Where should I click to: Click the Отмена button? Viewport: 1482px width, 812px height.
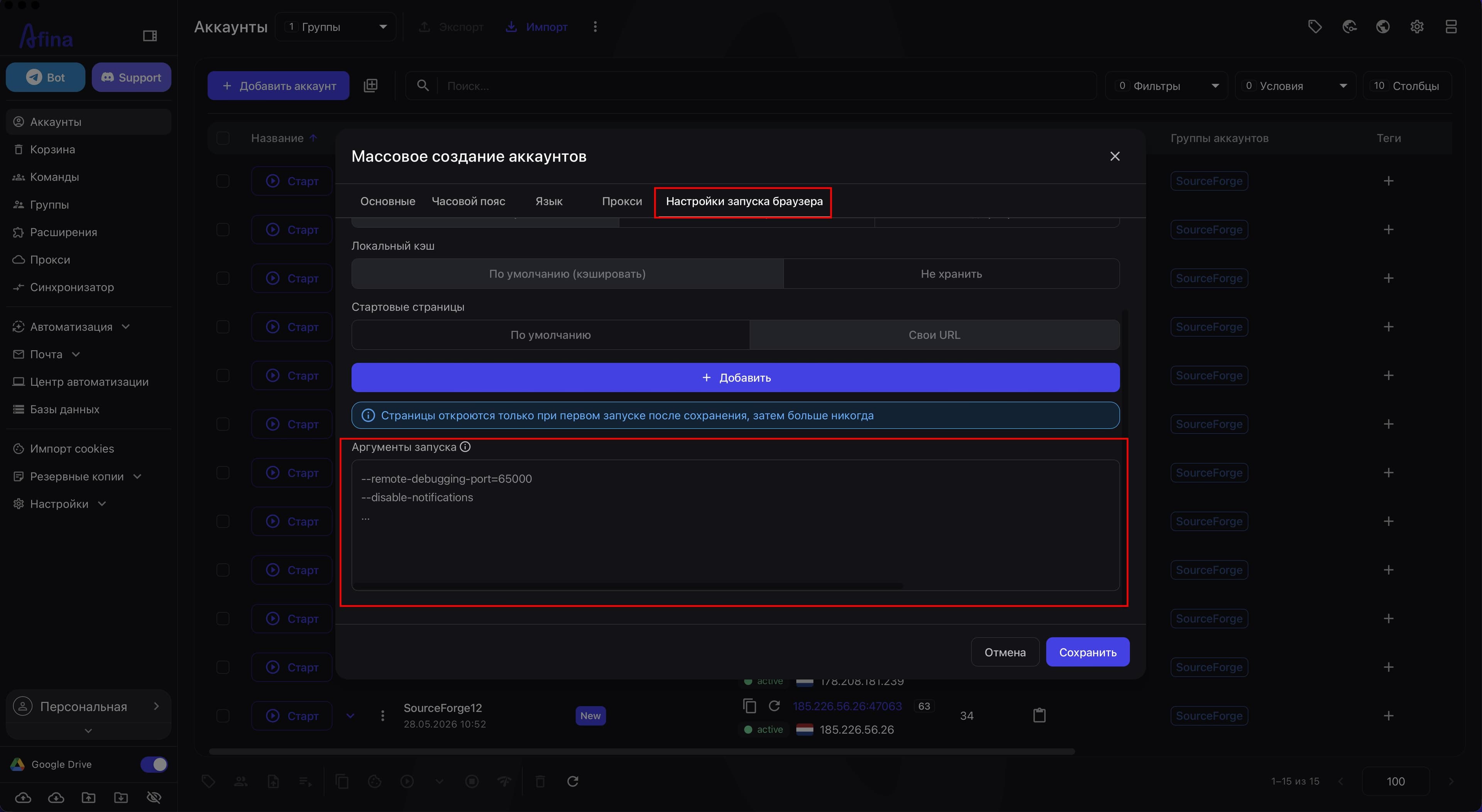coord(1005,652)
